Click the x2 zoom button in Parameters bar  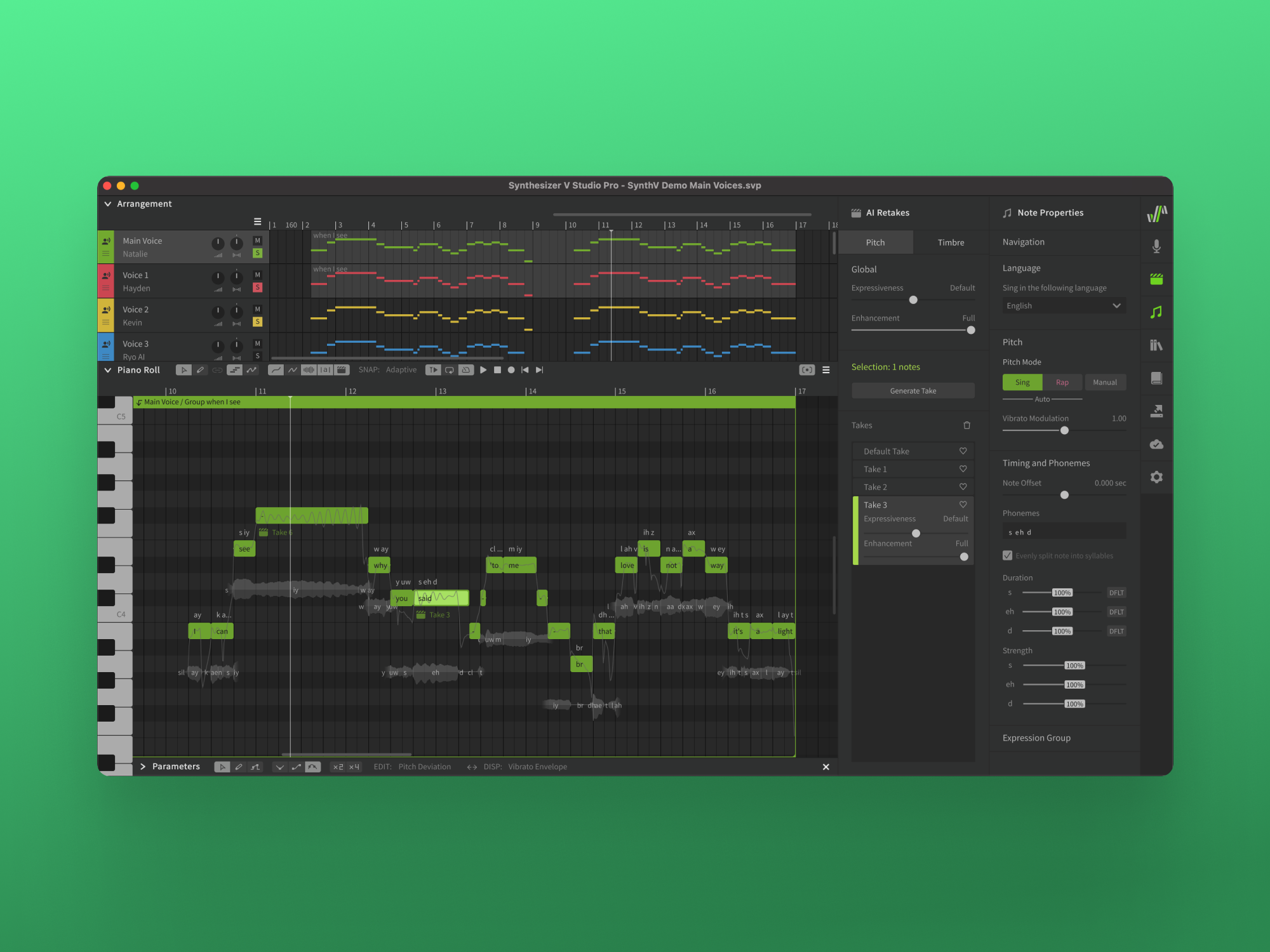[338, 767]
